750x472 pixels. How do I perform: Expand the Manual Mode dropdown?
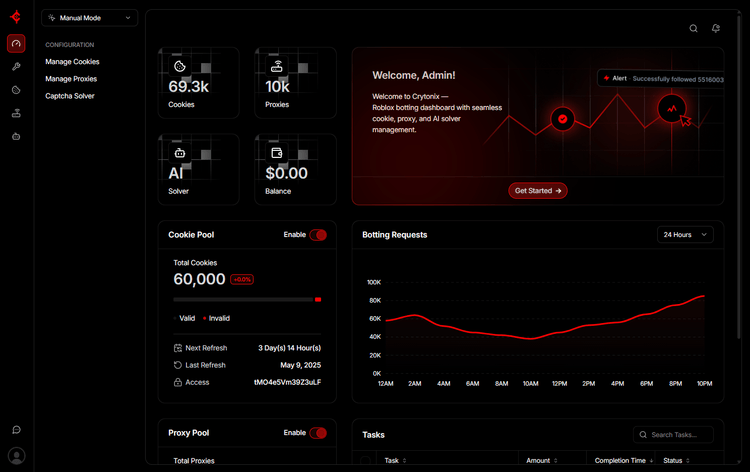click(x=90, y=18)
